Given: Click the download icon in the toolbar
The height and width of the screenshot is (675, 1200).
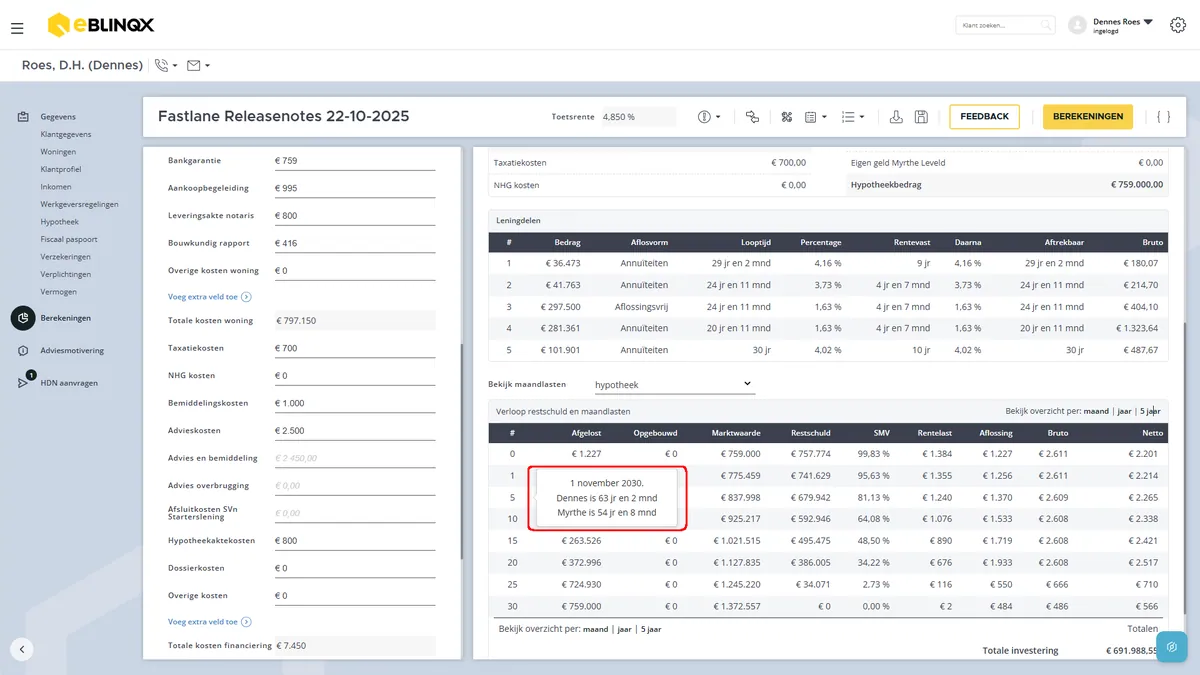Looking at the screenshot, I should click(896, 117).
